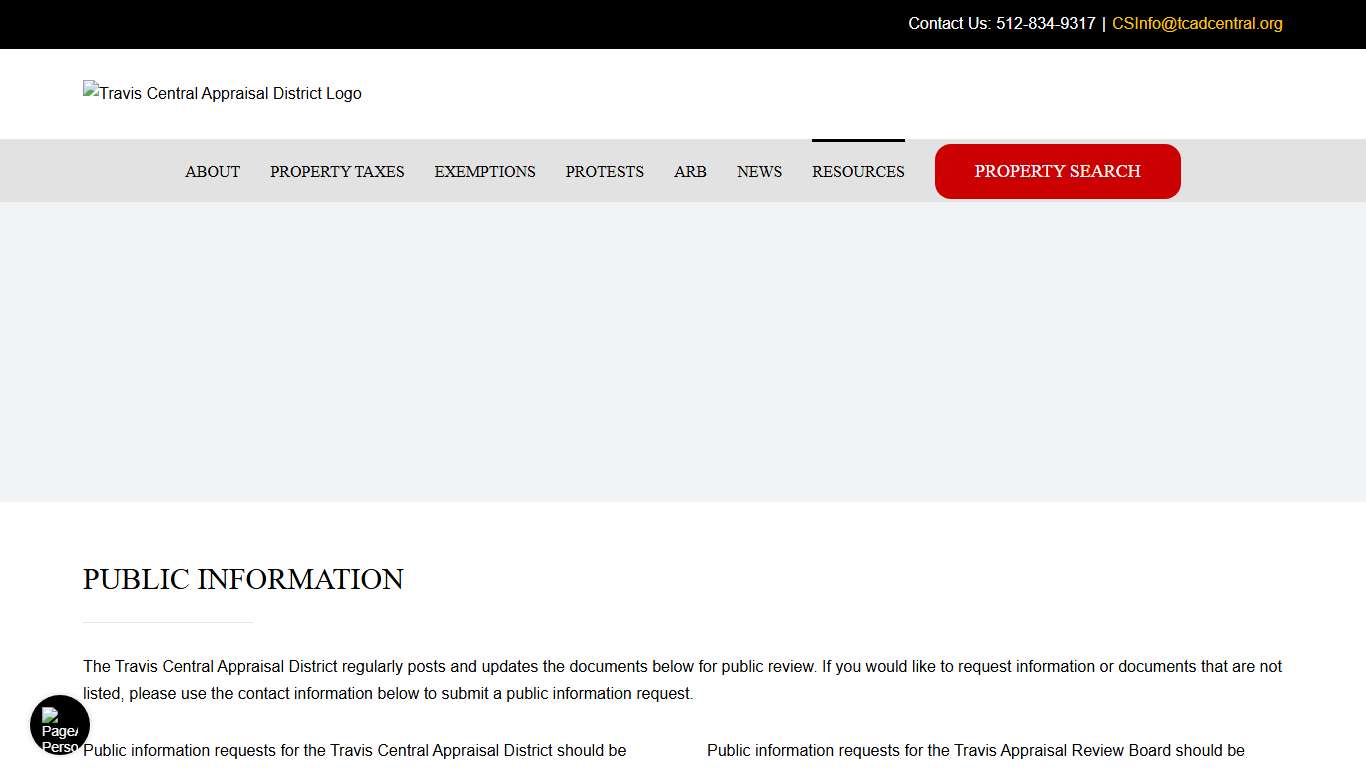Open the NEWS section
Screen dimensions: 1366x768
[x=759, y=171]
